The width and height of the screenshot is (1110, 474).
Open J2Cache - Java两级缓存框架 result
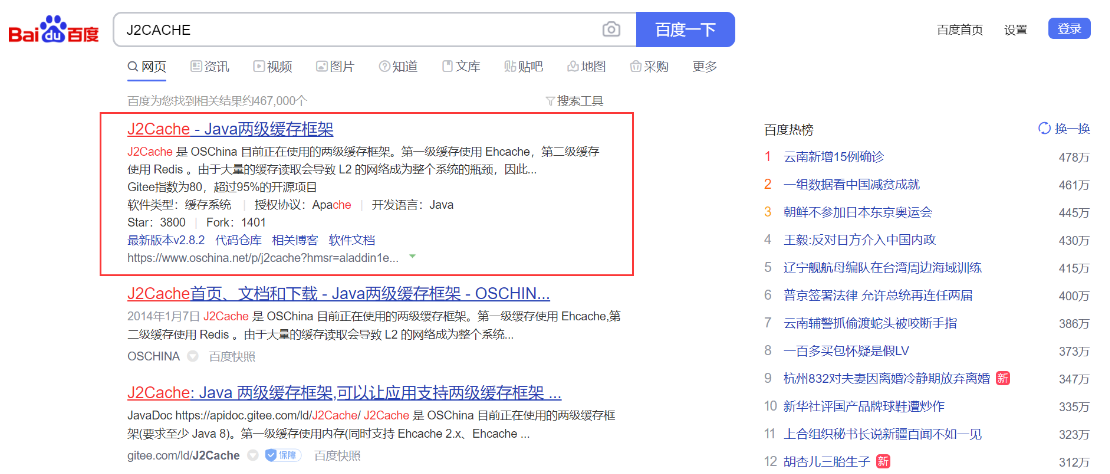pyautogui.click(x=230, y=129)
